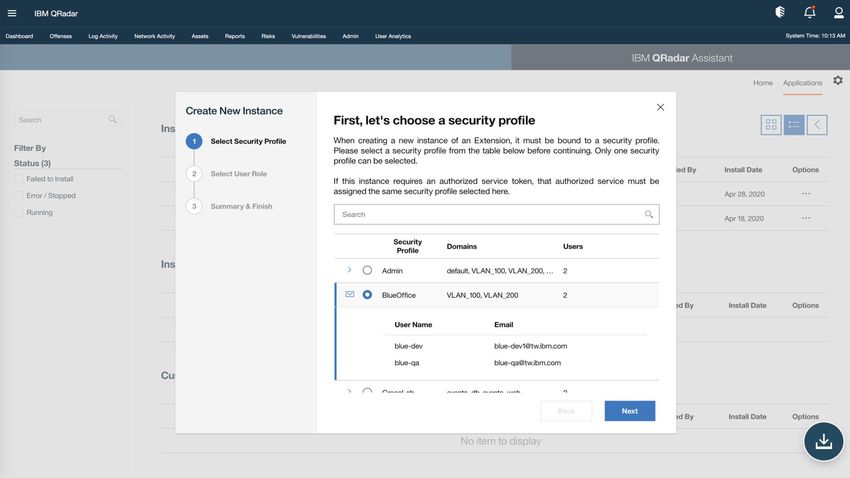This screenshot has width=850, height=478.
Task: Click step 3 Summary & Finish
Action: pyautogui.click(x=241, y=206)
